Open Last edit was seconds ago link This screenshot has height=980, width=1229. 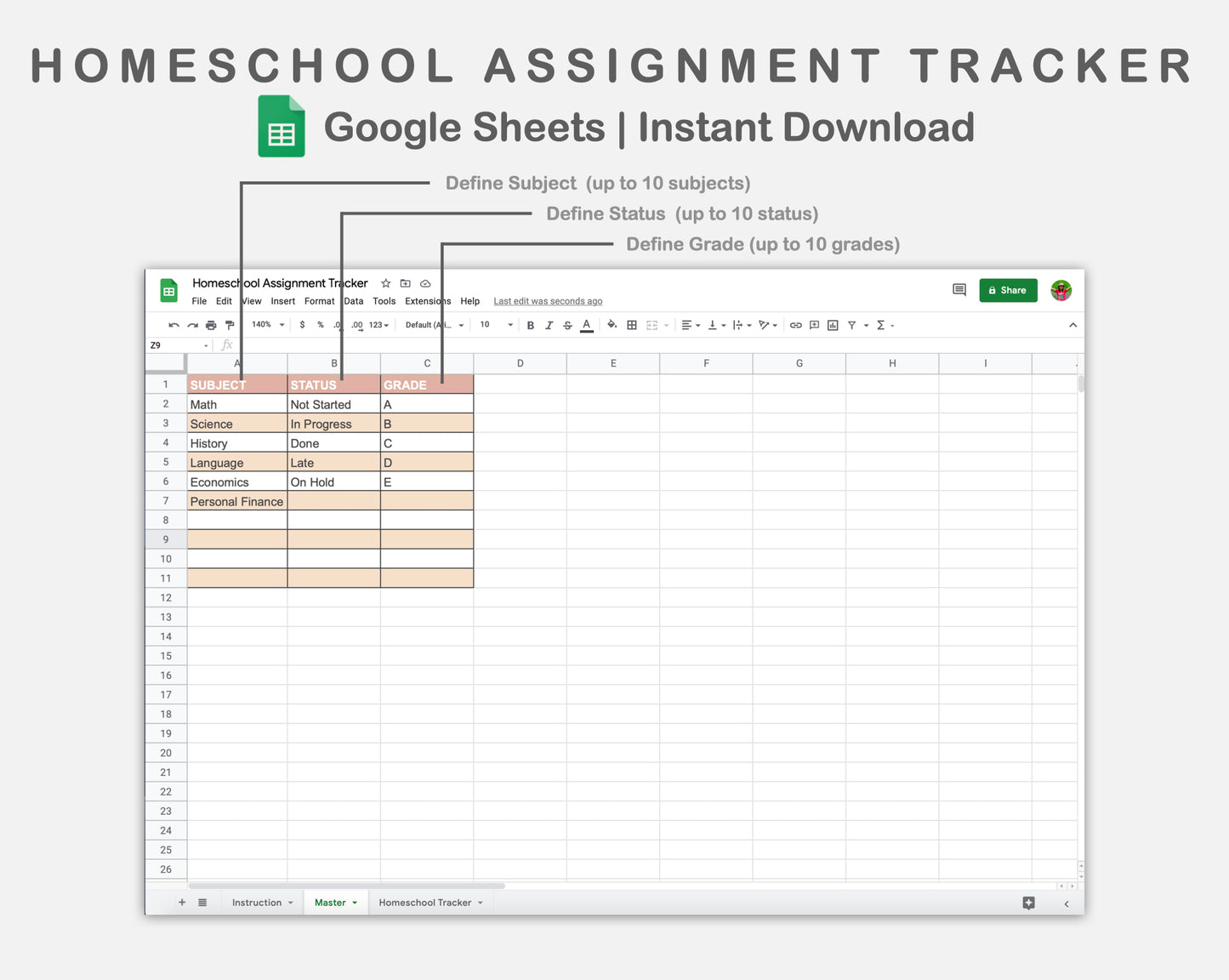[x=548, y=301]
